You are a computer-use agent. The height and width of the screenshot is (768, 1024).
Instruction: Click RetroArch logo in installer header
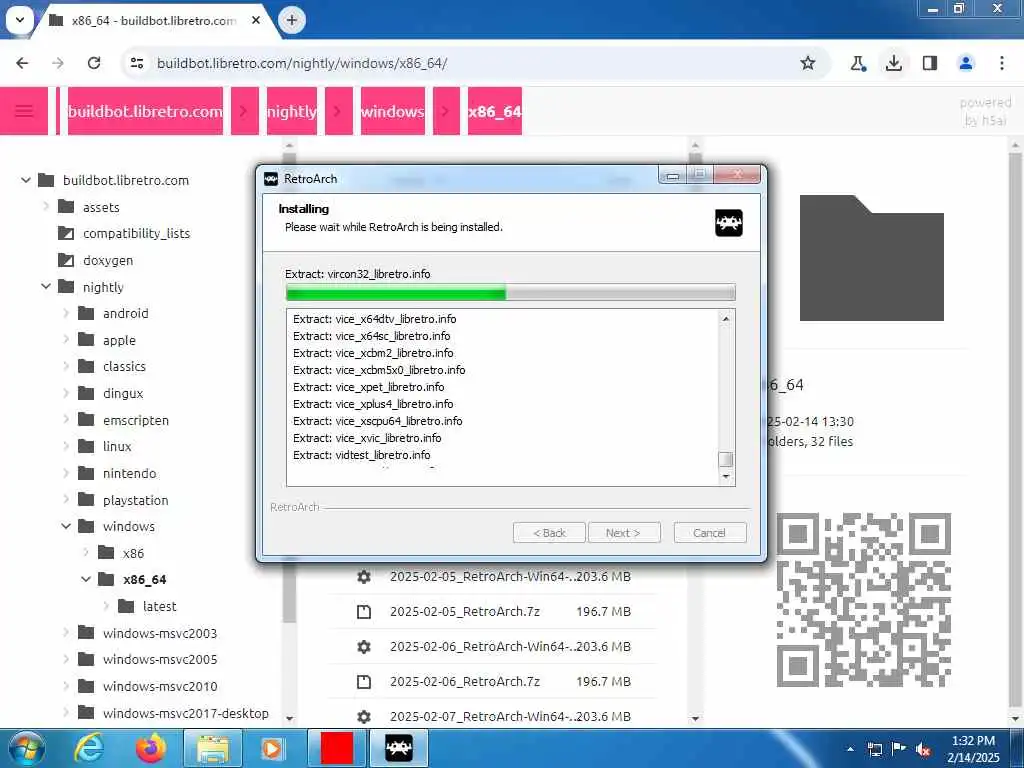(x=729, y=223)
